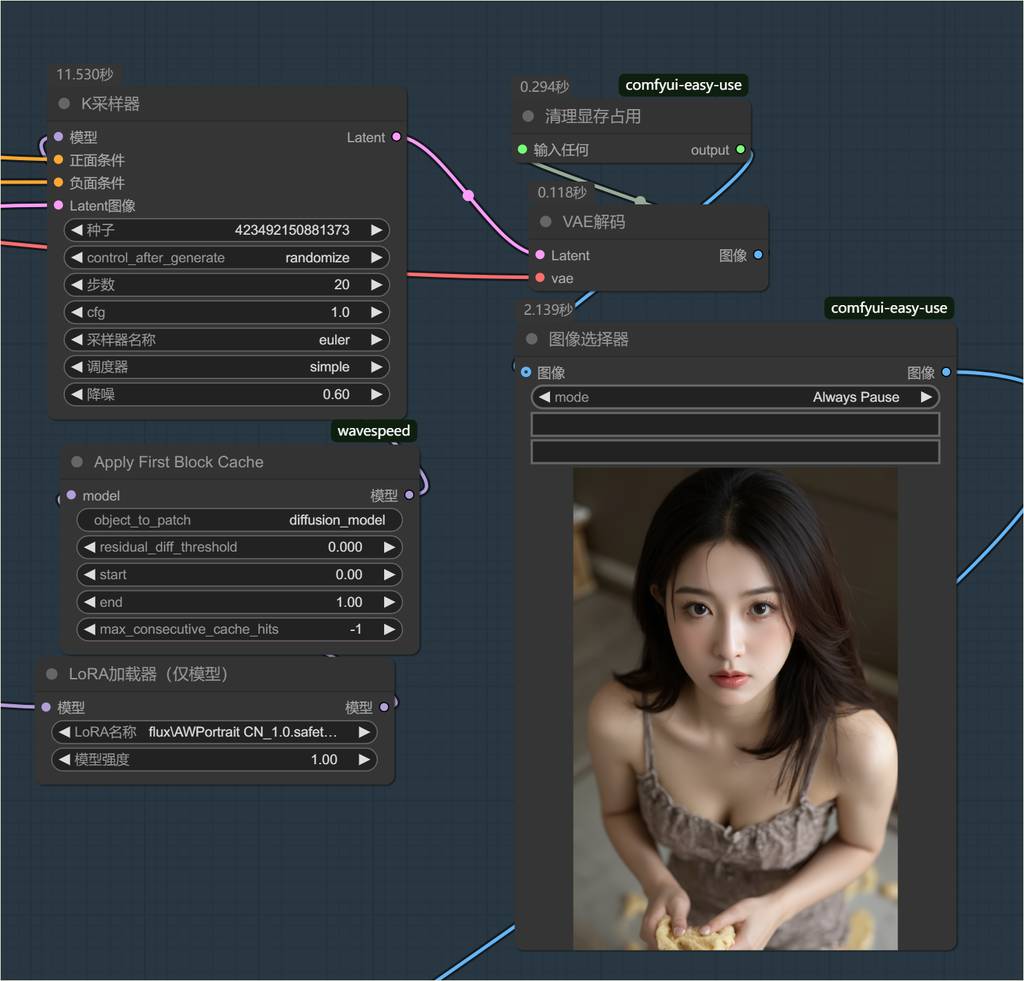Click the generated portrait preview image
The height and width of the screenshot is (981, 1024).
735,708
